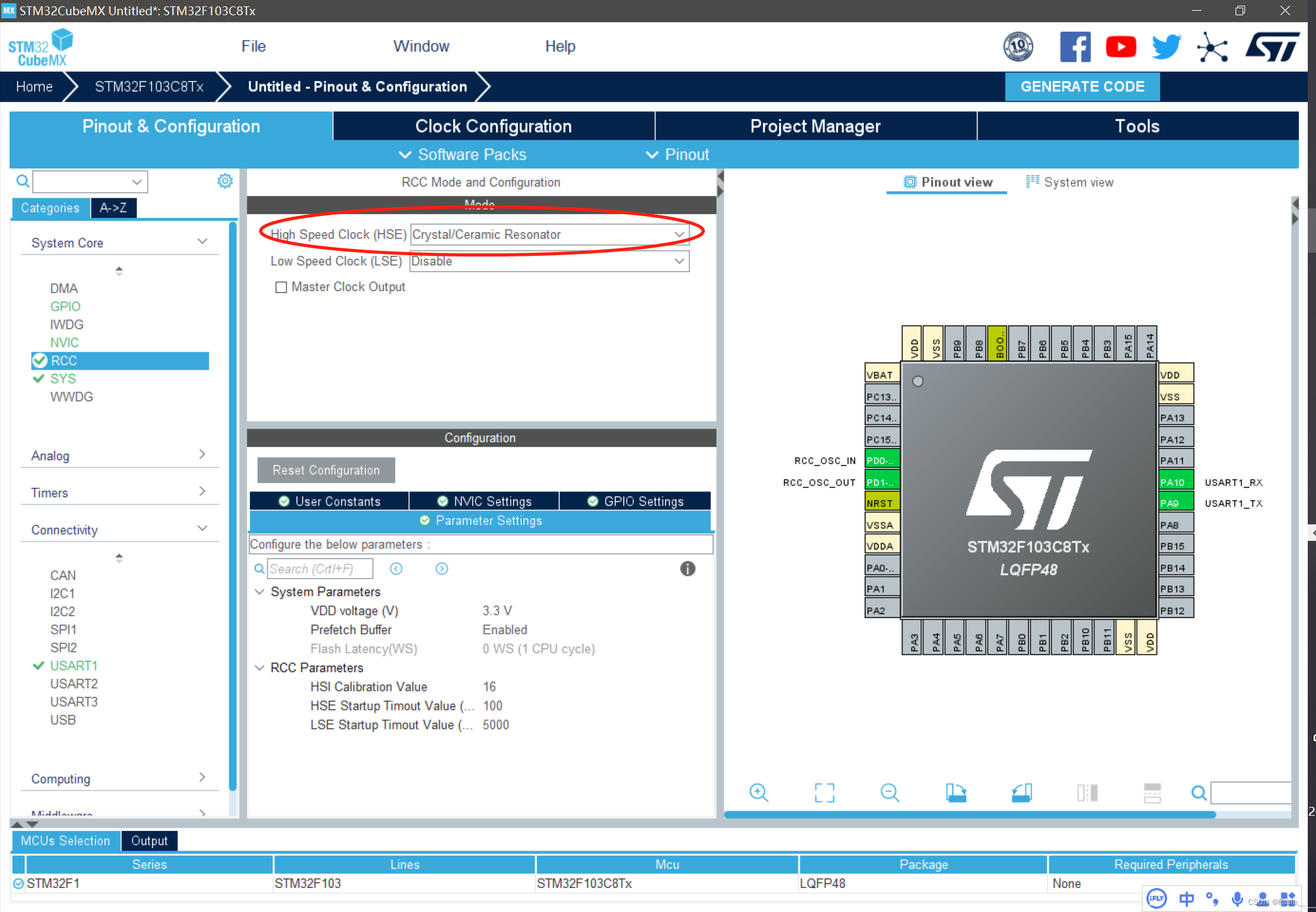The image size is (1316, 912).
Task: Open High Speed Clock (HSE) dropdown
Action: pos(550,234)
